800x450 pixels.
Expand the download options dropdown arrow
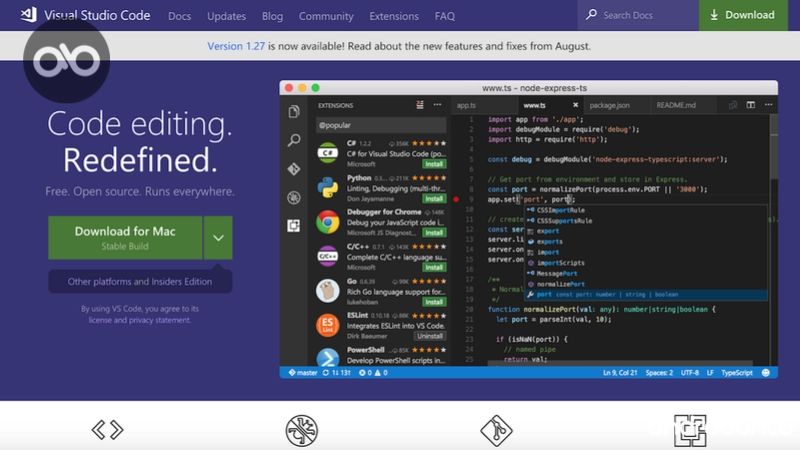click(x=218, y=238)
